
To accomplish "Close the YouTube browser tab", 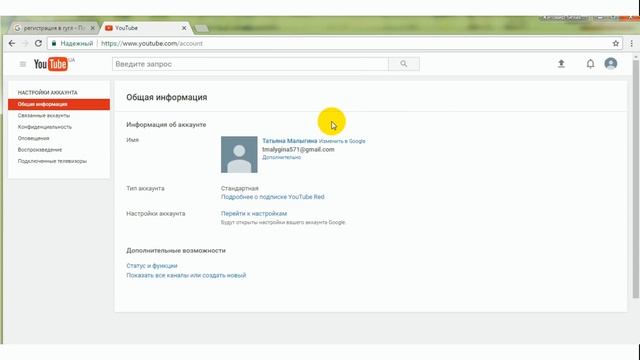I will pyautogui.click(x=184, y=28).
